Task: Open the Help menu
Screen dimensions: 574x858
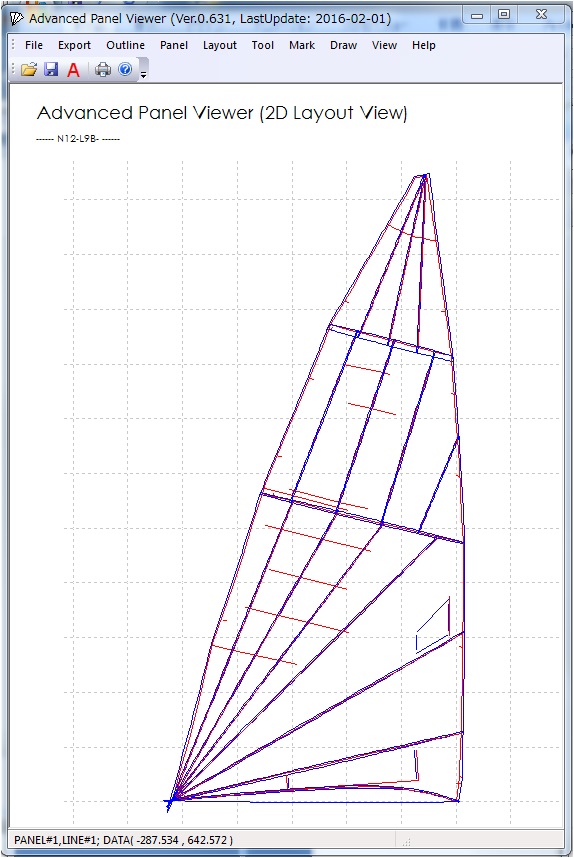Action: click(424, 45)
